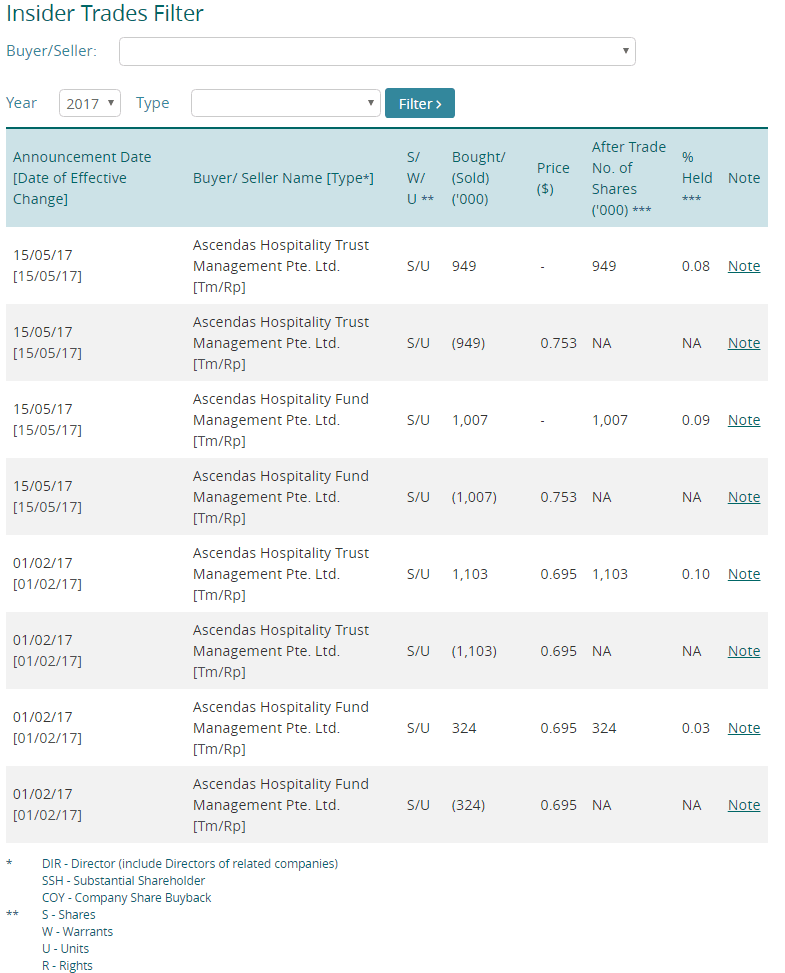Open the Type dropdown

pos(285,103)
